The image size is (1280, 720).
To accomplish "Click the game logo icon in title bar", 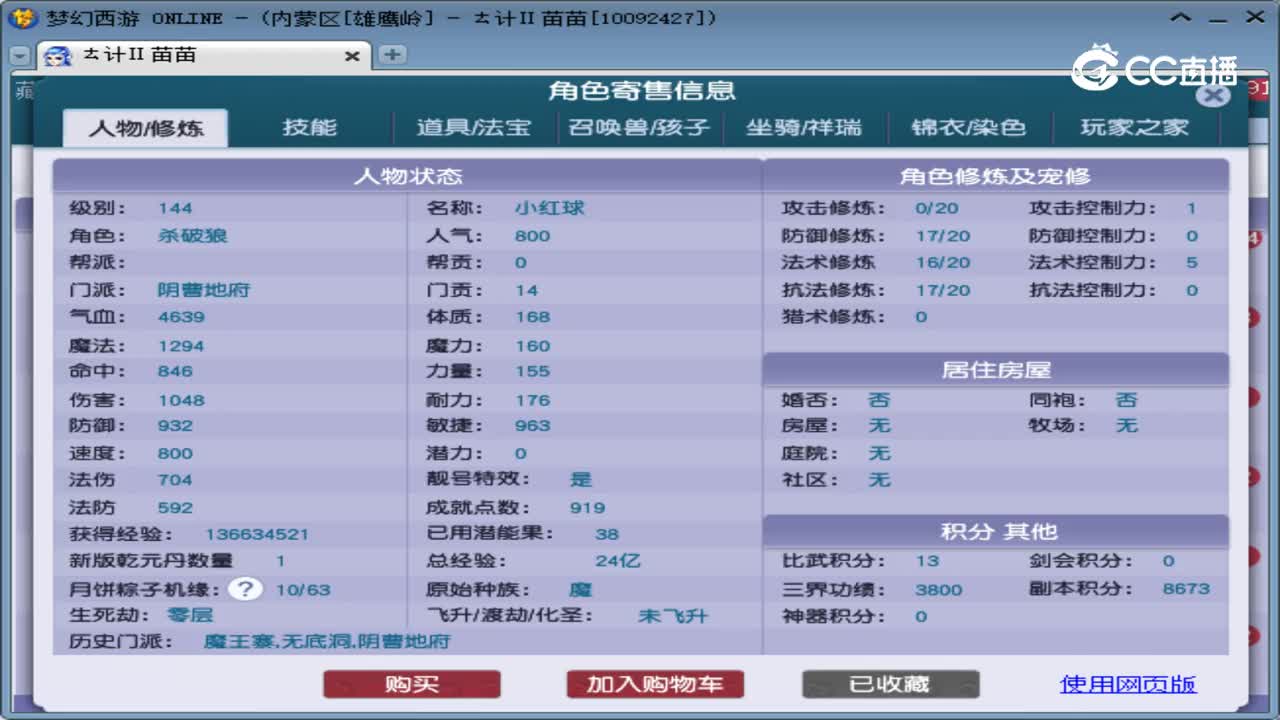I will coord(22,18).
